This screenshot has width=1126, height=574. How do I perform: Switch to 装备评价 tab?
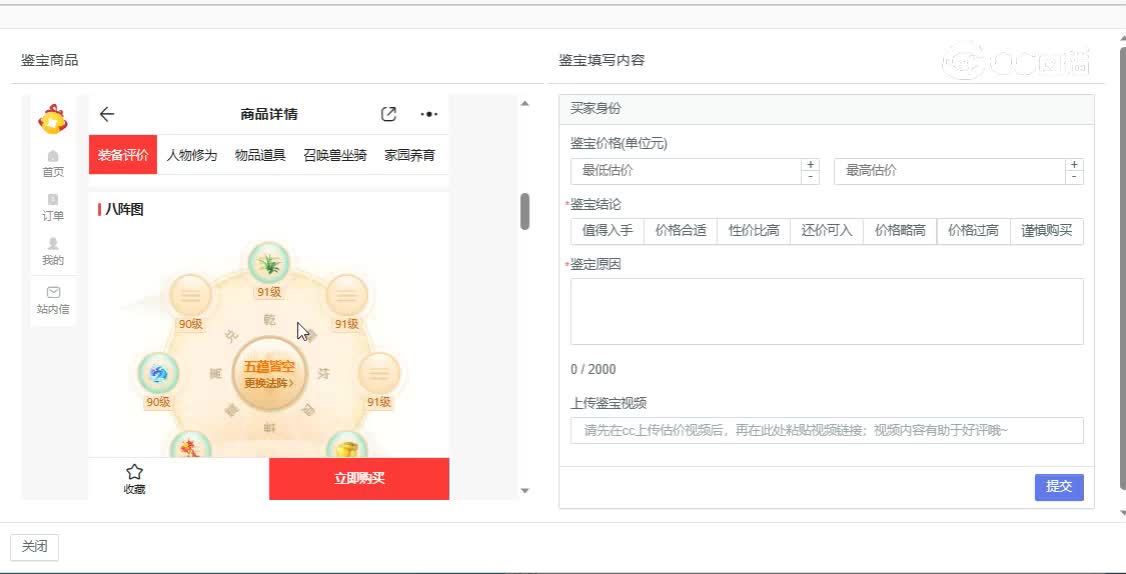coord(123,154)
